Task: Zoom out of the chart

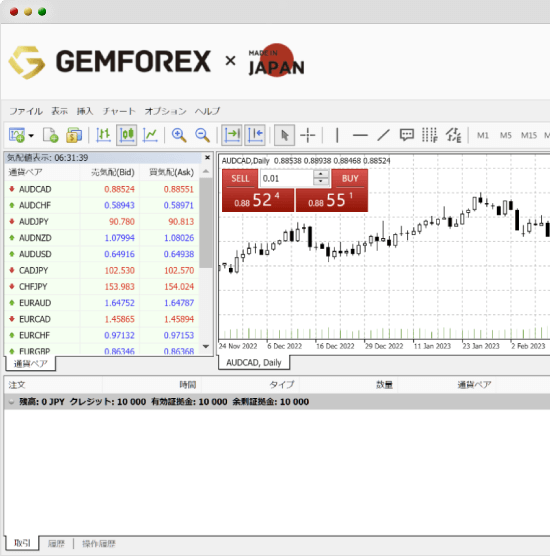Action: tap(202, 135)
